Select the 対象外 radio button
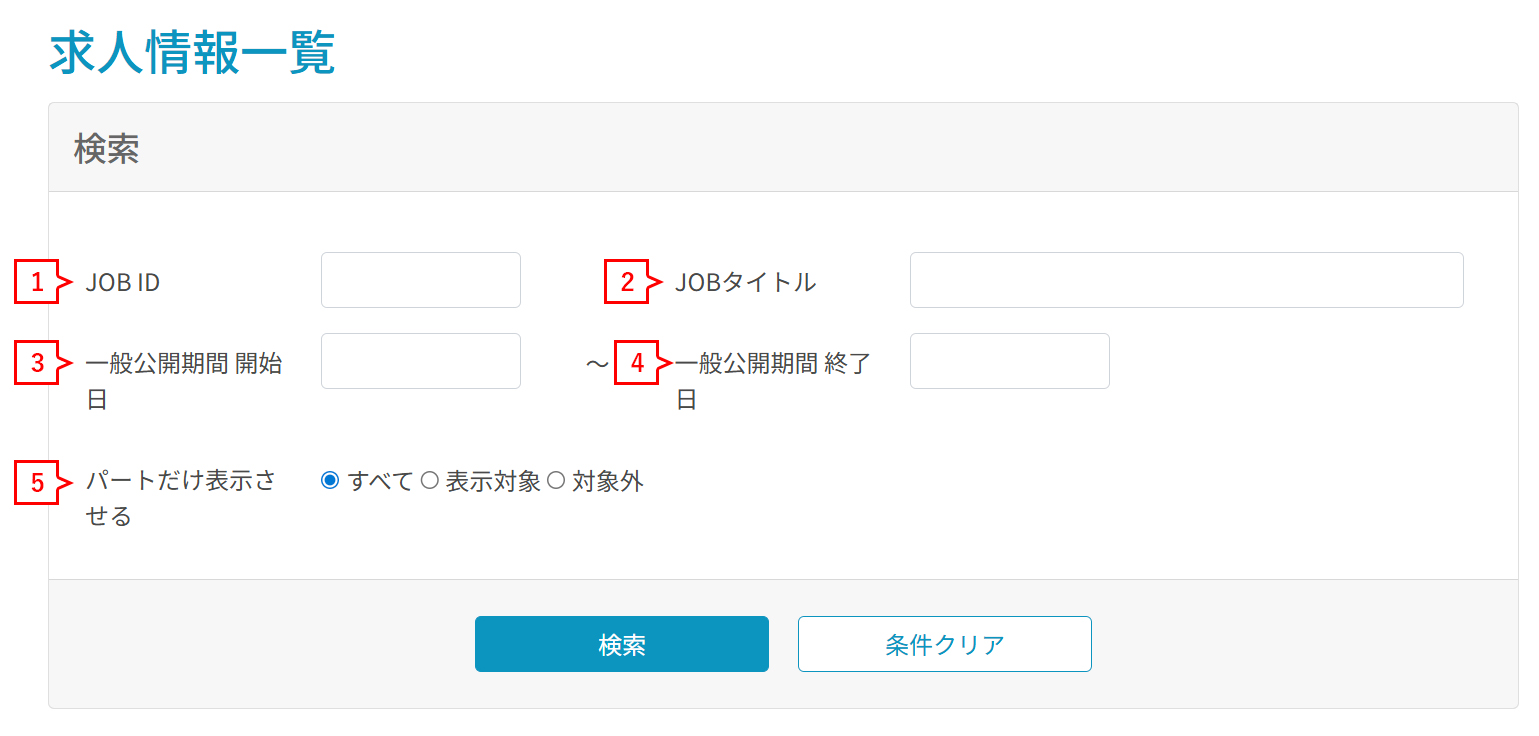The image size is (1539, 736). [x=556, y=481]
